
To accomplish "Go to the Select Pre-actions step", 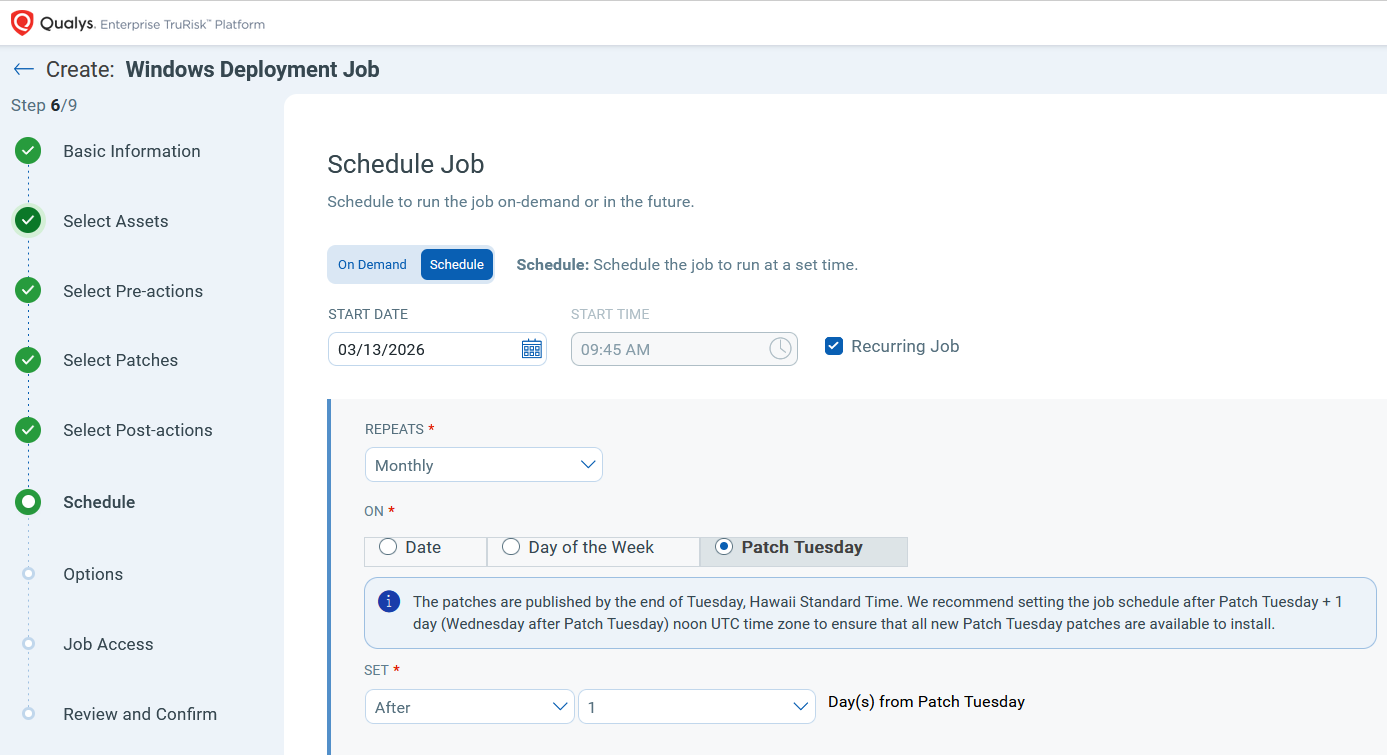I will tap(132, 291).
